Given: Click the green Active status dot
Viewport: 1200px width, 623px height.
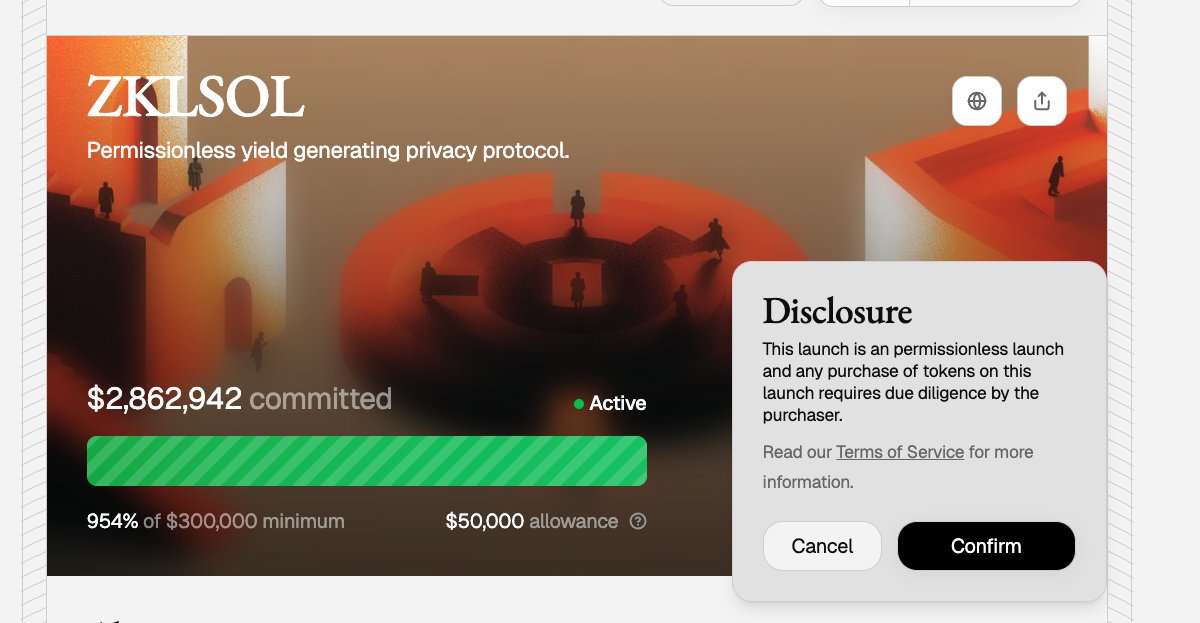Looking at the screenshot, I should [579, 404].
